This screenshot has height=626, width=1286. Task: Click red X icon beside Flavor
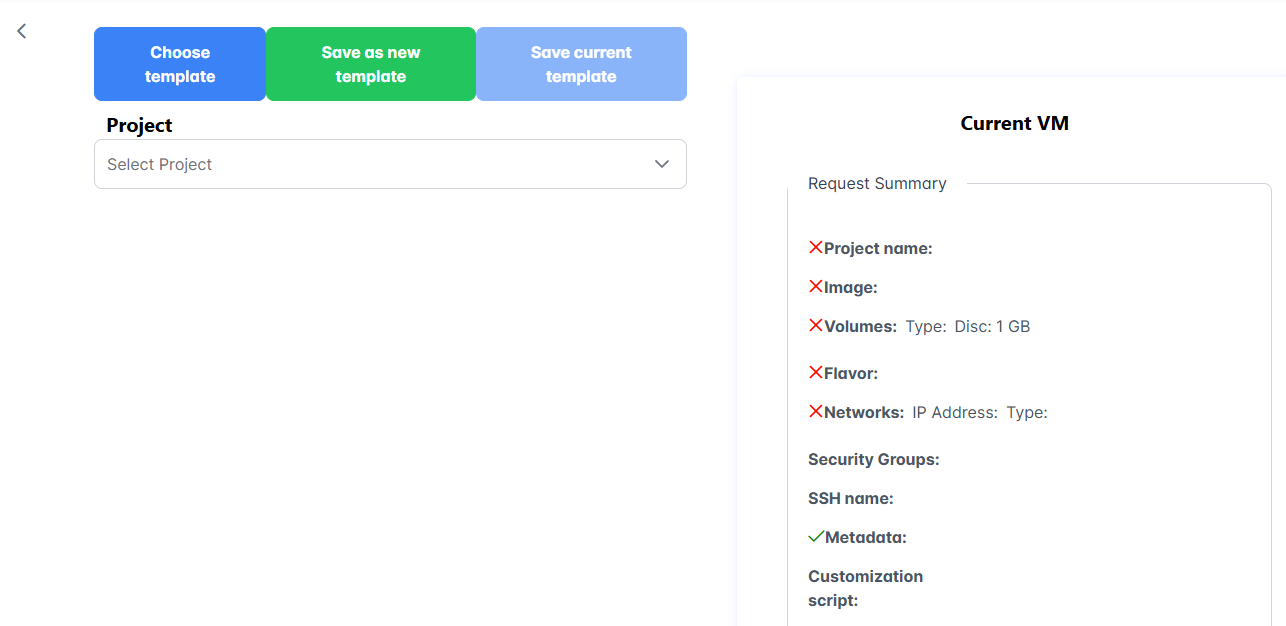tap(815, 372)
